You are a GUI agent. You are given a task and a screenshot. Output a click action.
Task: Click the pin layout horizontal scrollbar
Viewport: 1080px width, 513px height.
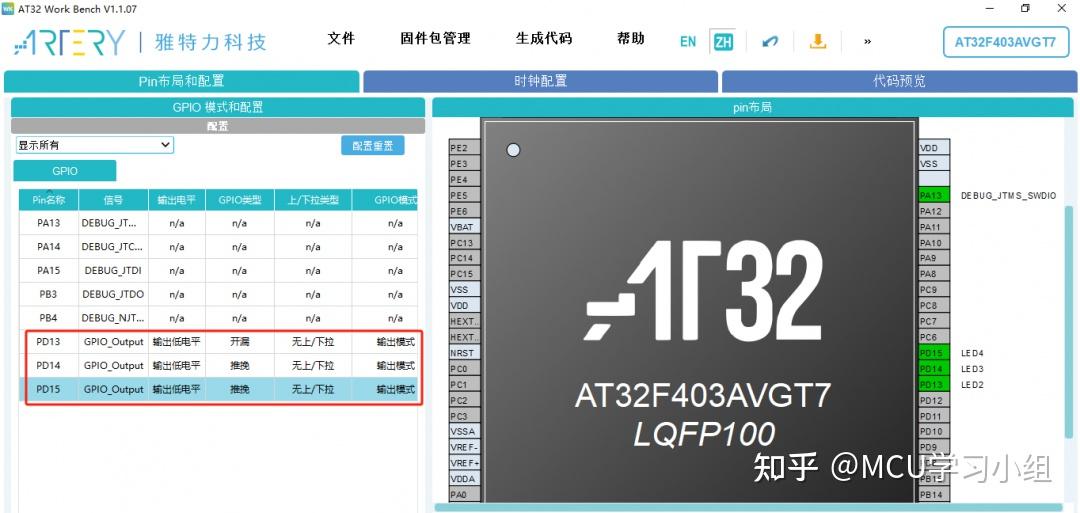(747, 507)
